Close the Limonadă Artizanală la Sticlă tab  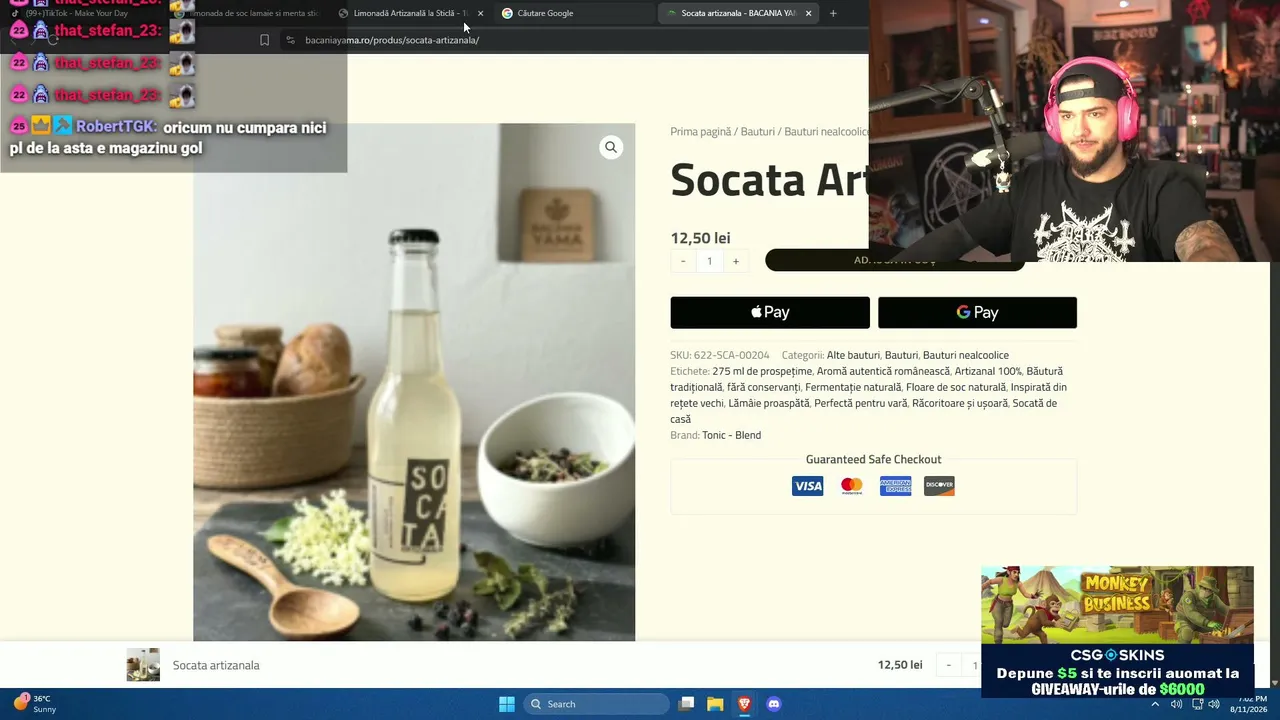480,13
